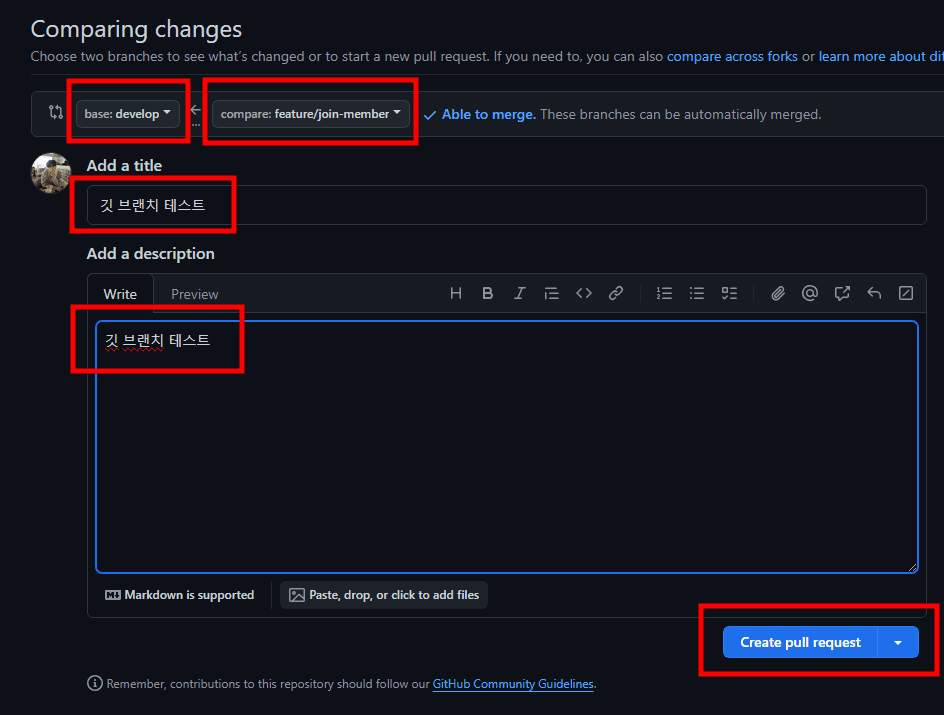Open the GitHub Community Guidelines link
944x715 pixels.
513,684
